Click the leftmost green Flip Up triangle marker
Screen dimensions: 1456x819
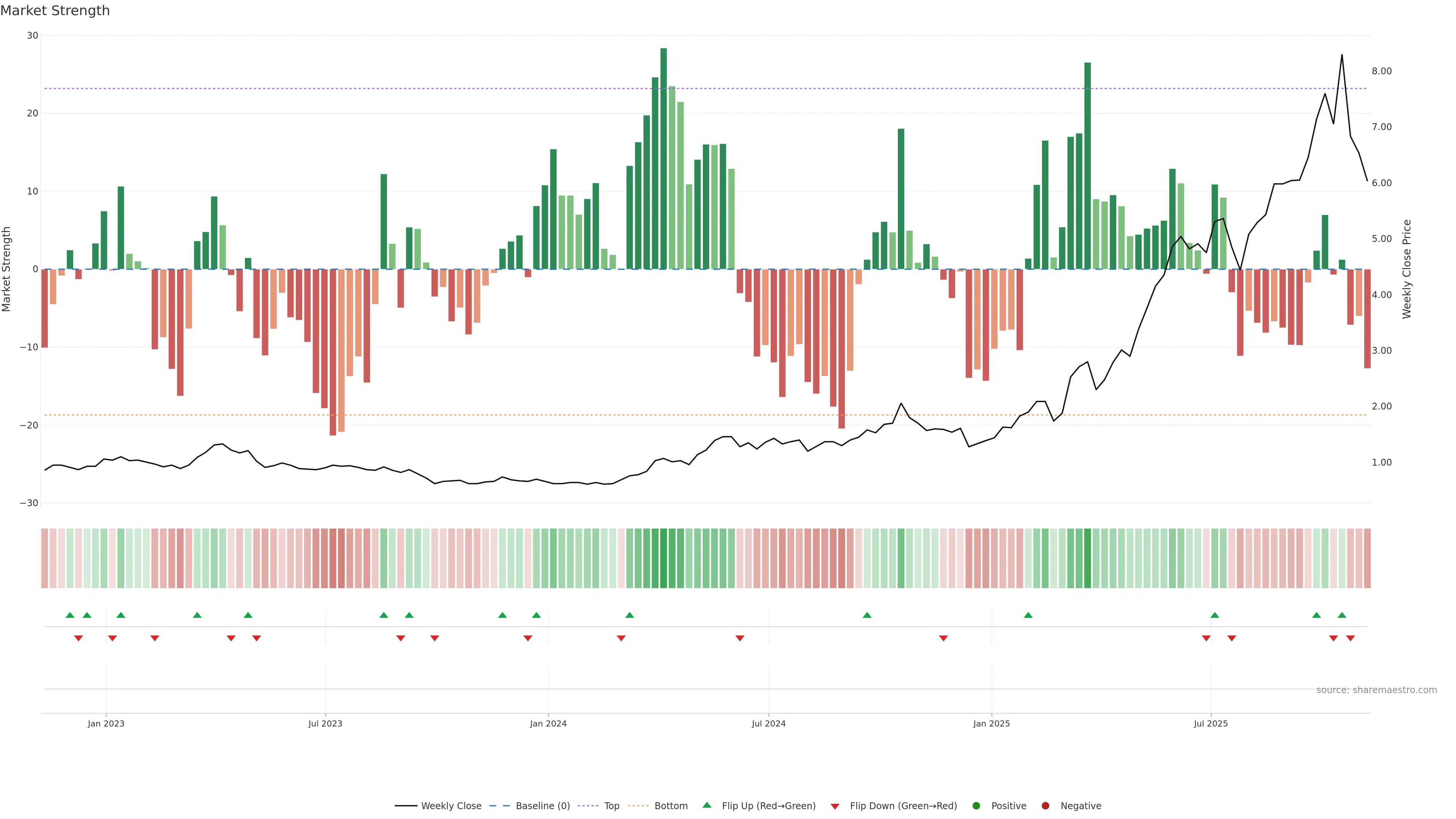click(70, 615)
